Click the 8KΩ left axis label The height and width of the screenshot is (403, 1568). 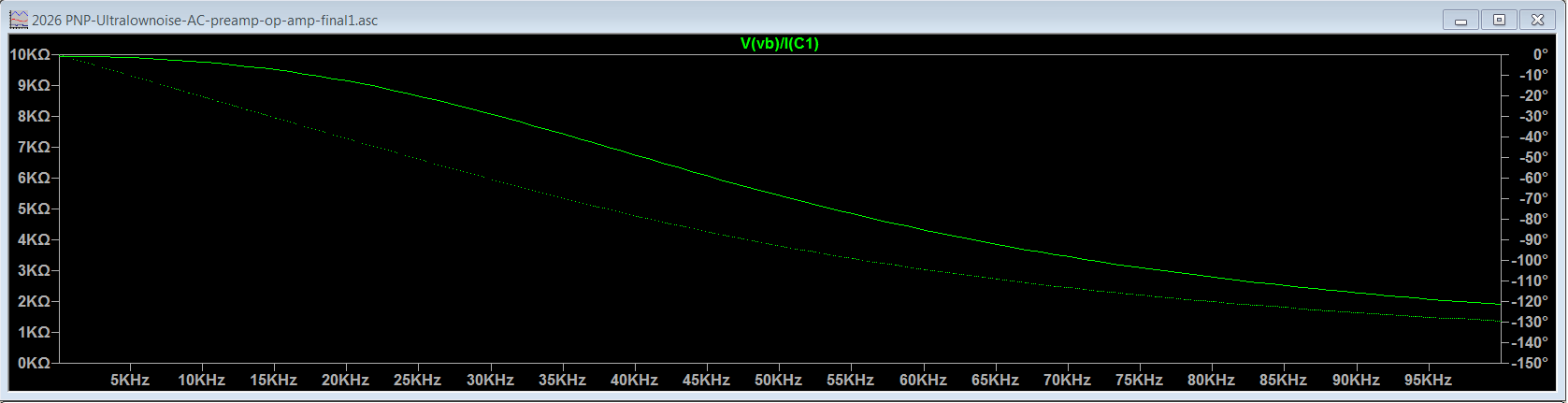pyautogui.click(x=34, y=117)
